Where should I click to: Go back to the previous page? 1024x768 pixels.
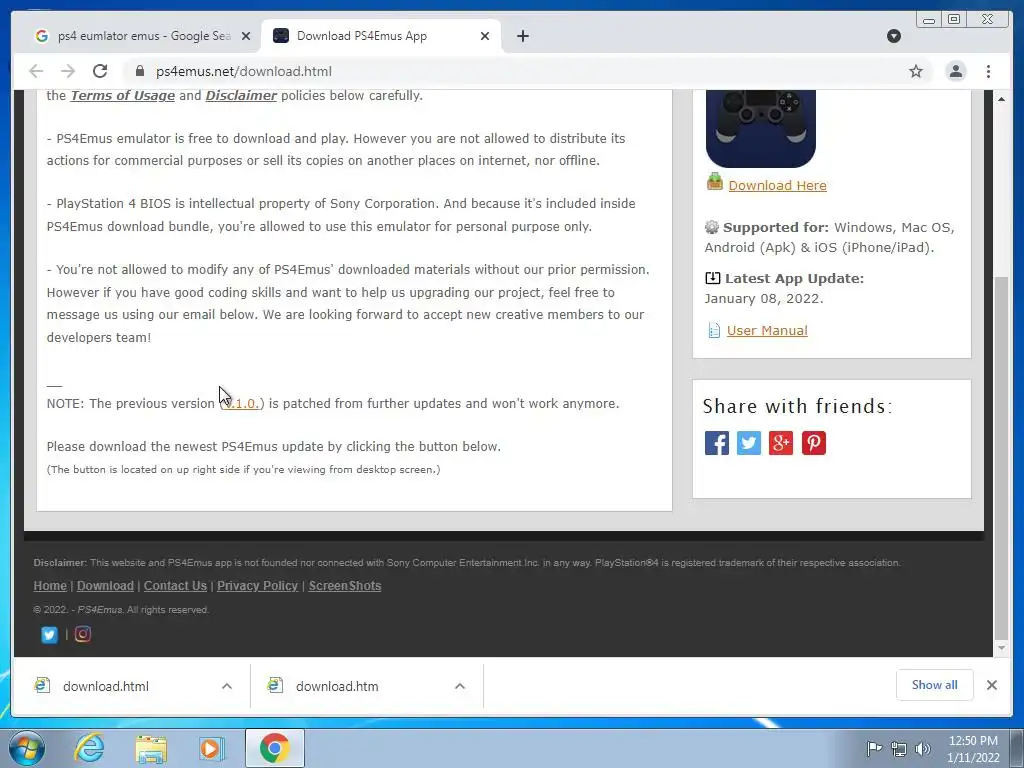tap(36, 71)
